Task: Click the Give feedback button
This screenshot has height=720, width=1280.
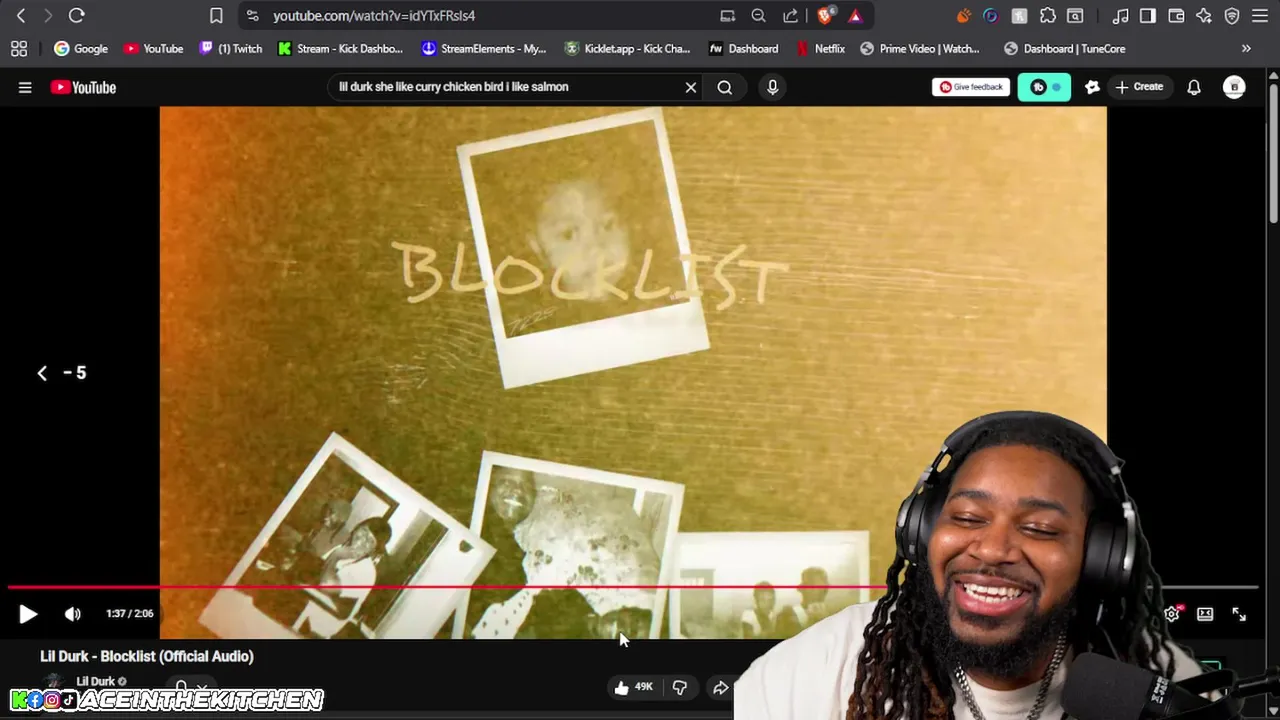Action: pos(971,88)
